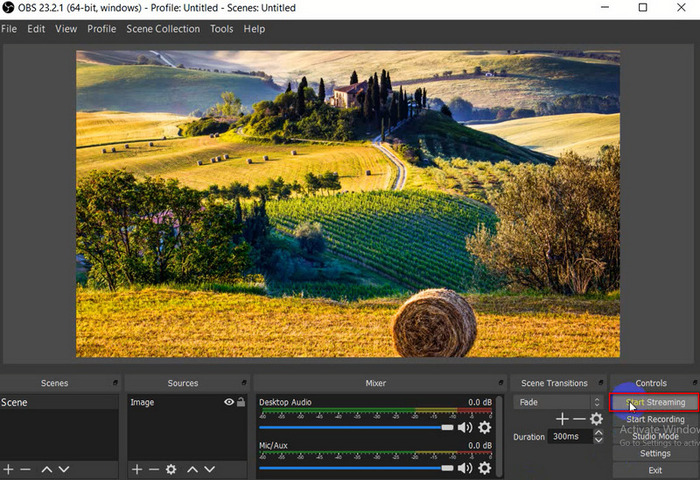The image size is (700, 480).
Task: Click Exit button in Controls
Action: [655, 470]
